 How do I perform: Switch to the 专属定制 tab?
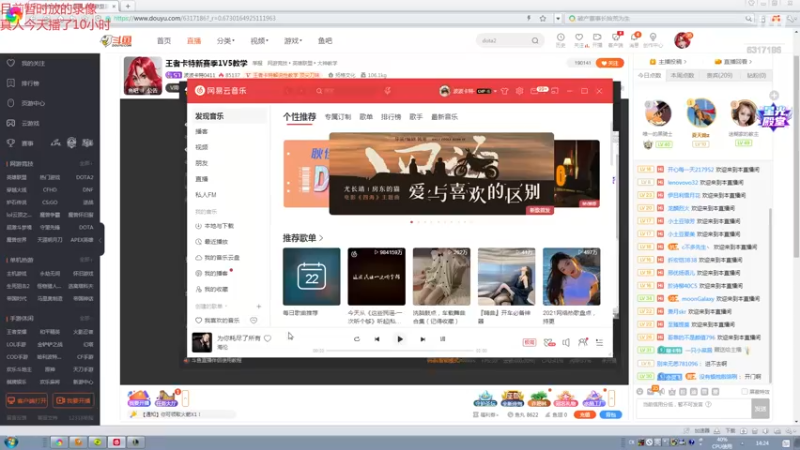[x=338, y=117]
